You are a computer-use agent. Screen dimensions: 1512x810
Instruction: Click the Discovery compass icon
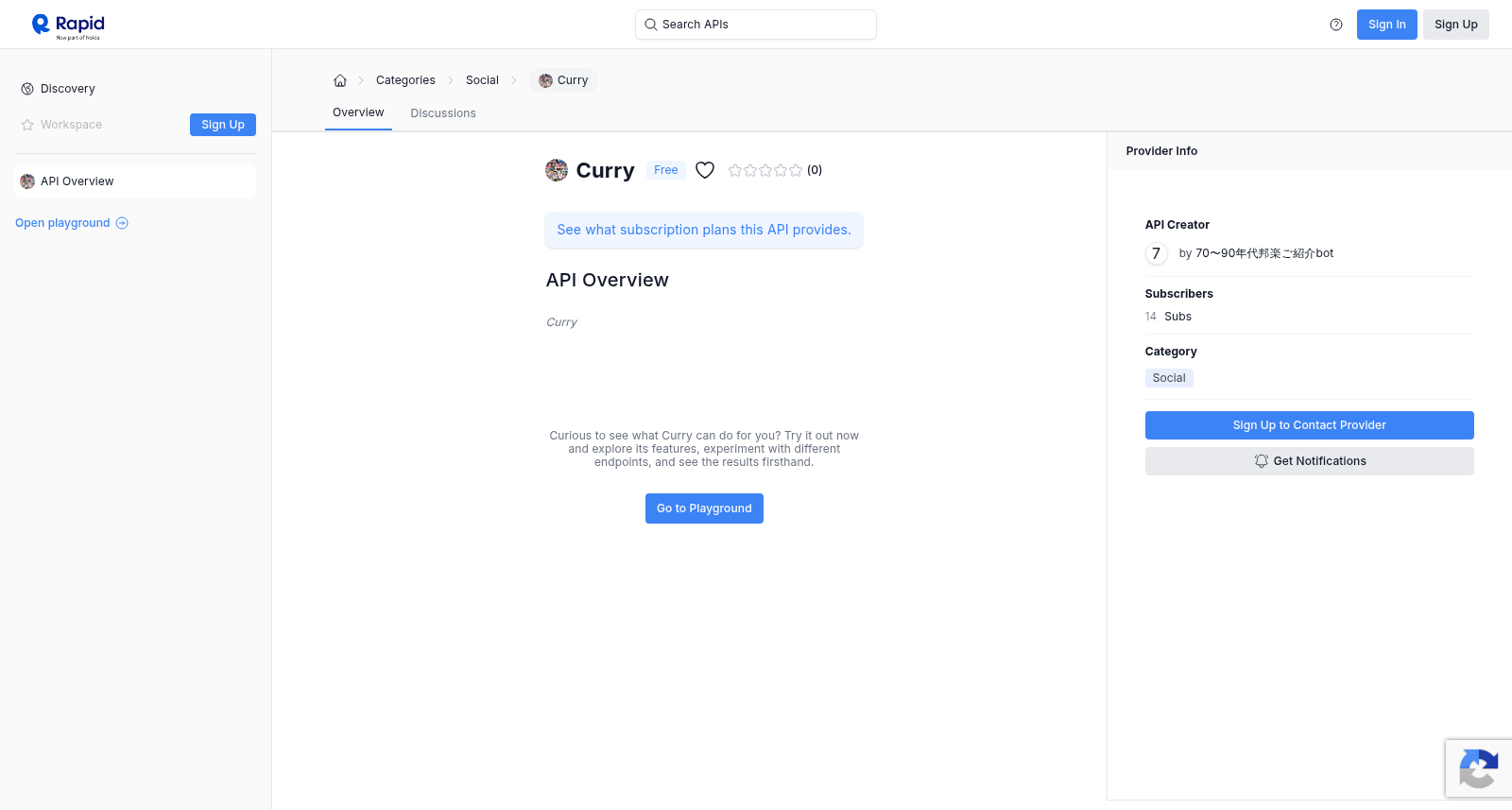tap(27, 89)
